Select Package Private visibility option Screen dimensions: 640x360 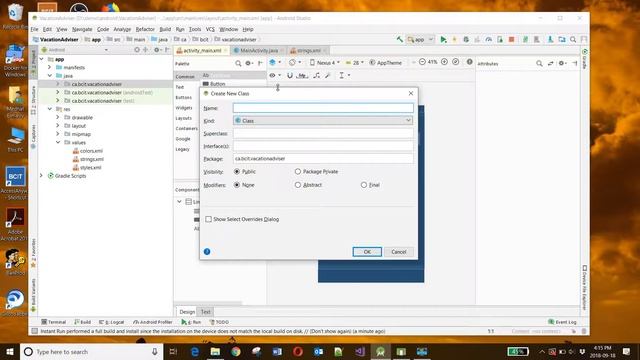coord(298,172)
